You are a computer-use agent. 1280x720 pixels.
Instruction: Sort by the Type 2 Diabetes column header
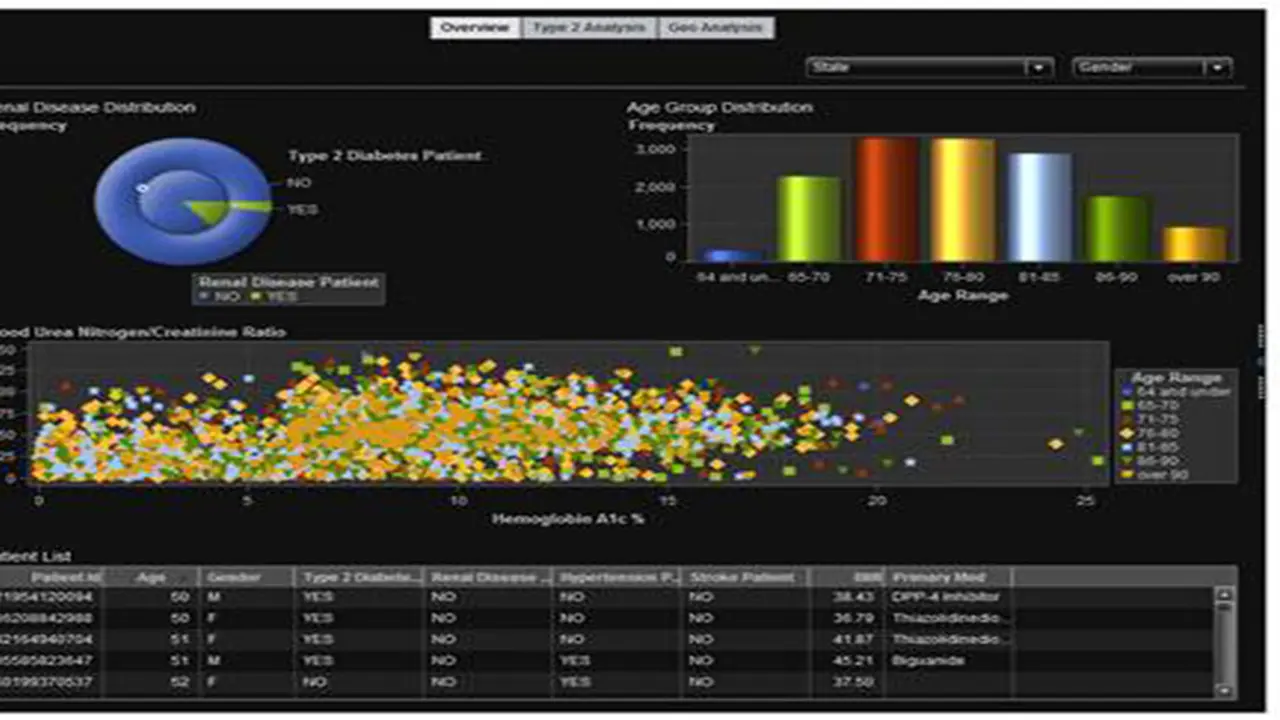click(360, 577)
